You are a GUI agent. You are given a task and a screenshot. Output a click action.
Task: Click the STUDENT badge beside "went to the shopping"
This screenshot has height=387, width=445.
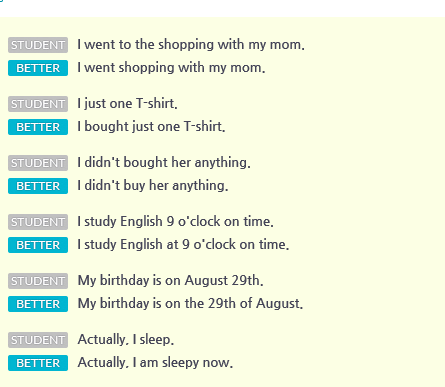(x=38, y=45)
